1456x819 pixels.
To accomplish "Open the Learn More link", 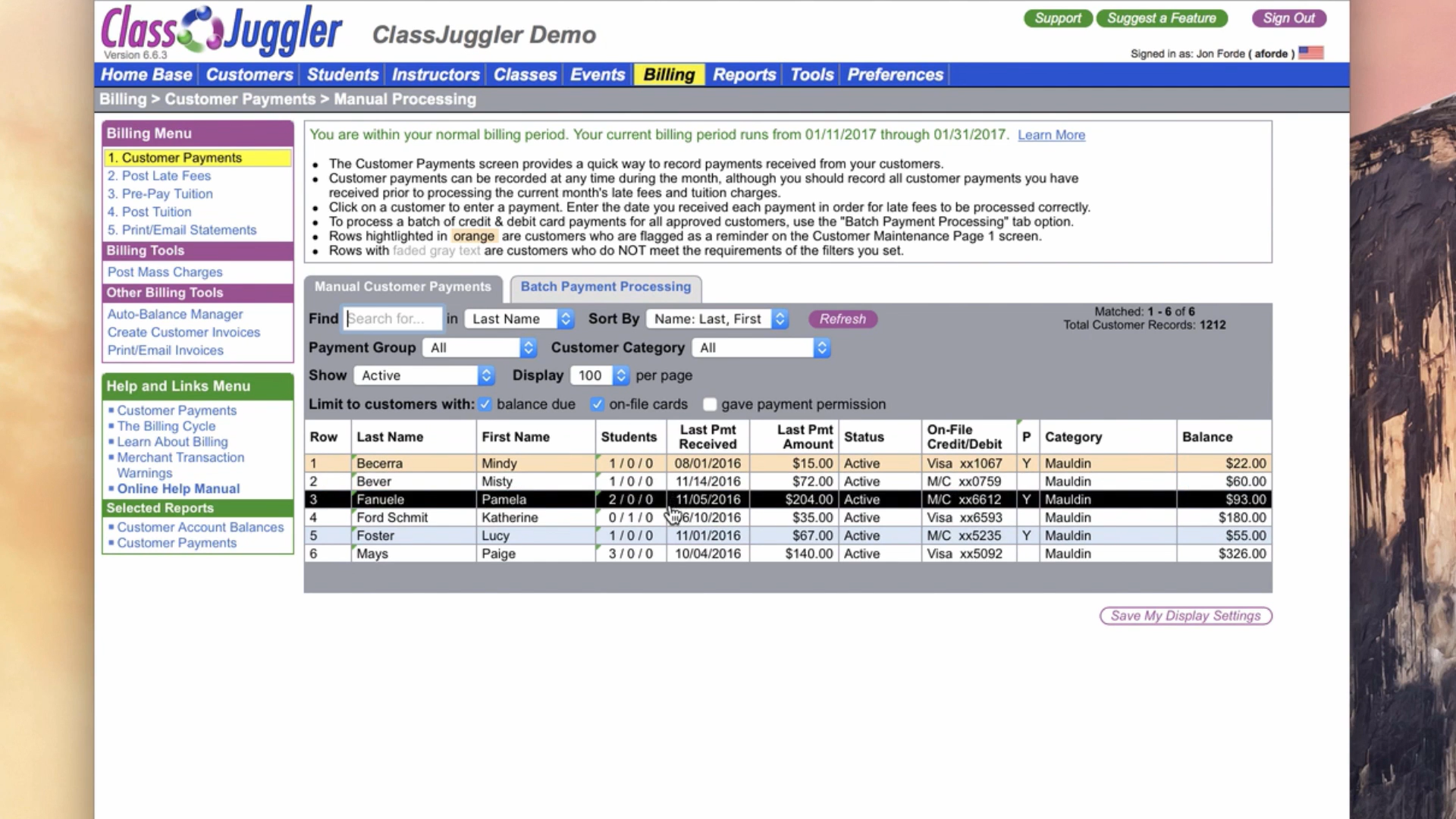I will (x=1051, y=135).
